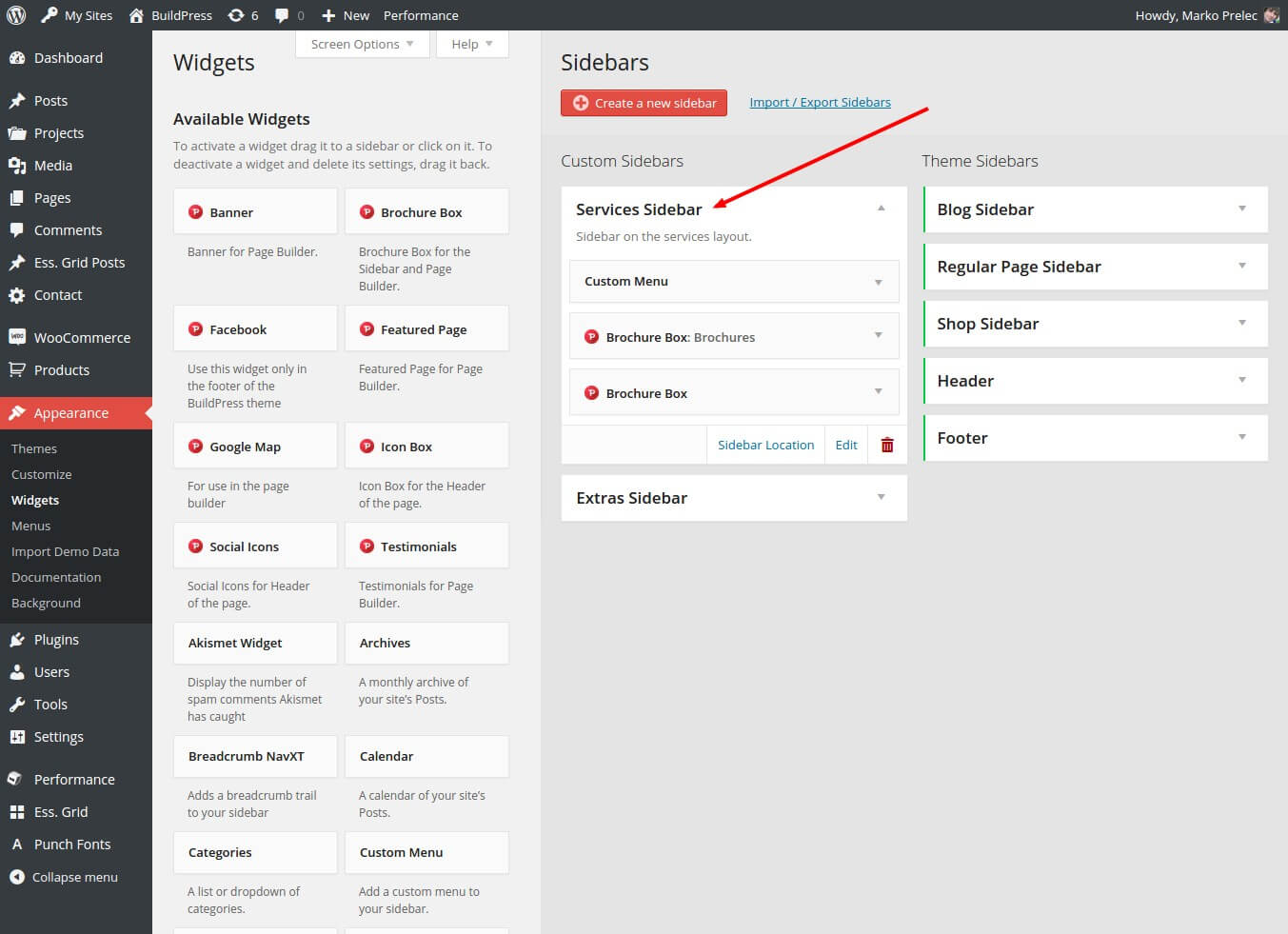This screenshot has width=1288, height=934.
Task: Click the red icon on Banner widget
Action: 195,212
